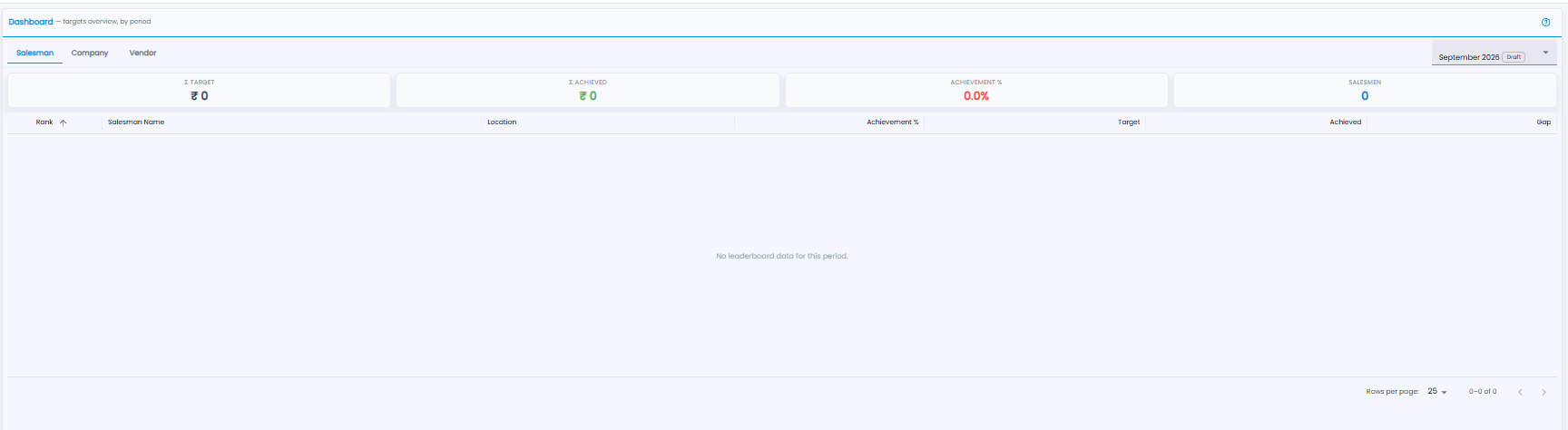Sort by the Achieved column header
The image size is (1568, 430).
click(1346, 122)
